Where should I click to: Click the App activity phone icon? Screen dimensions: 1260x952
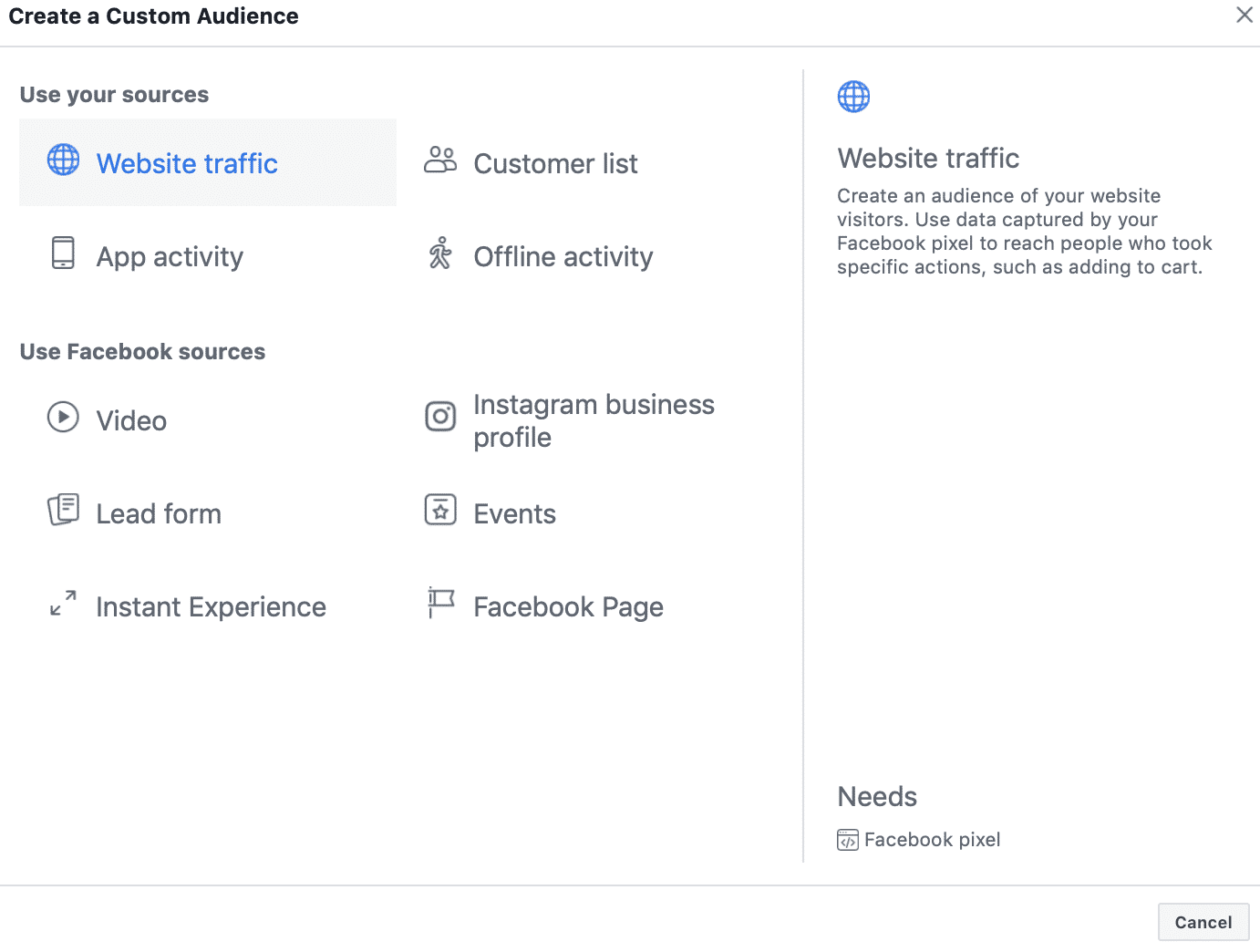63,253
